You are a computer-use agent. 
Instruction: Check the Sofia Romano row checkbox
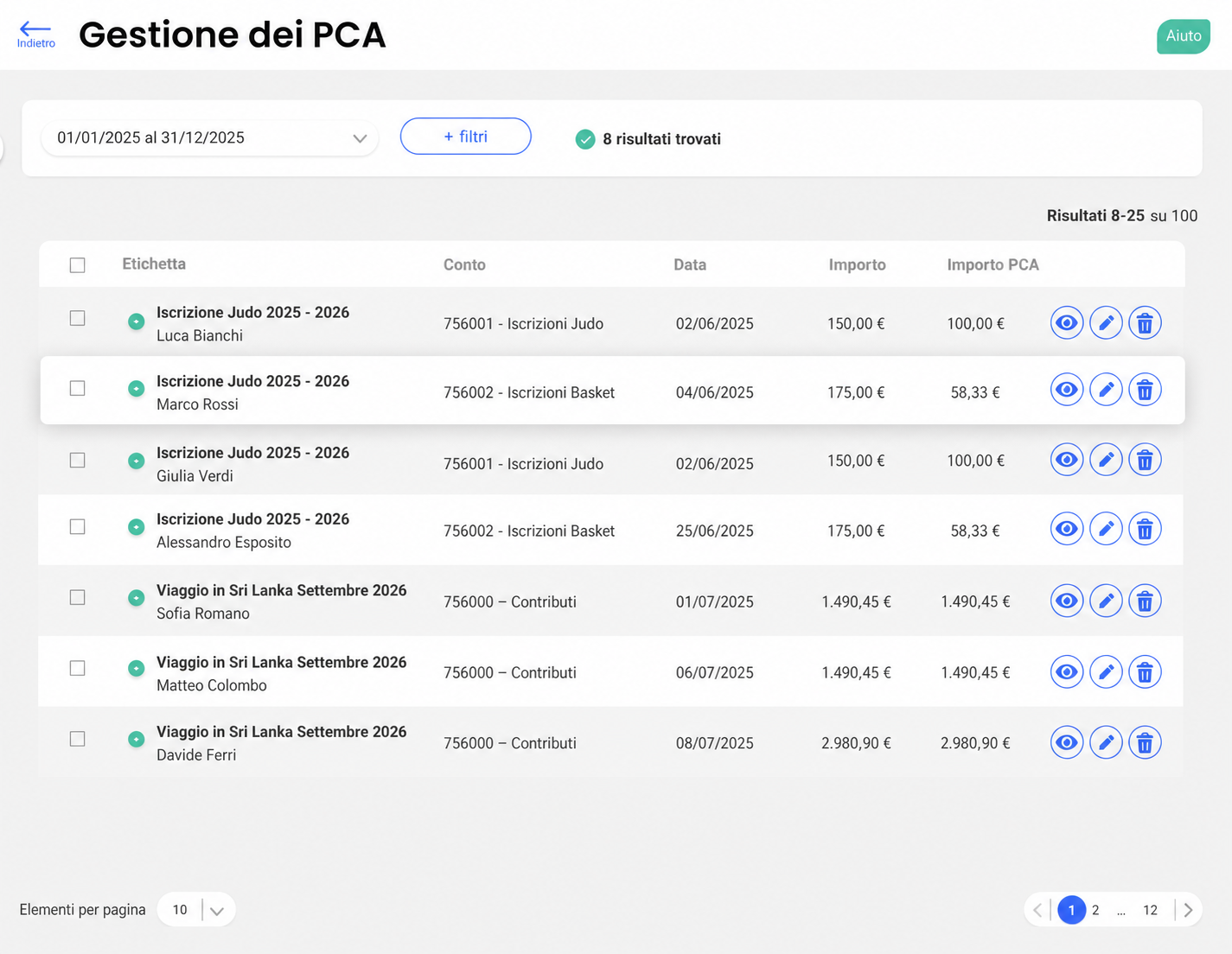78,597
